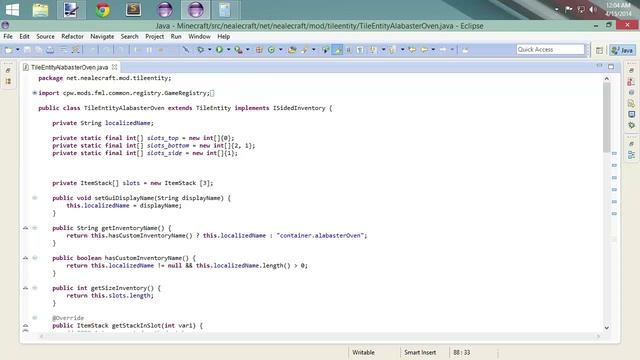Image resolution: width=640 pixels, height=360 pixels.
Task: Open the Window menu
Action: click(199, 36)
